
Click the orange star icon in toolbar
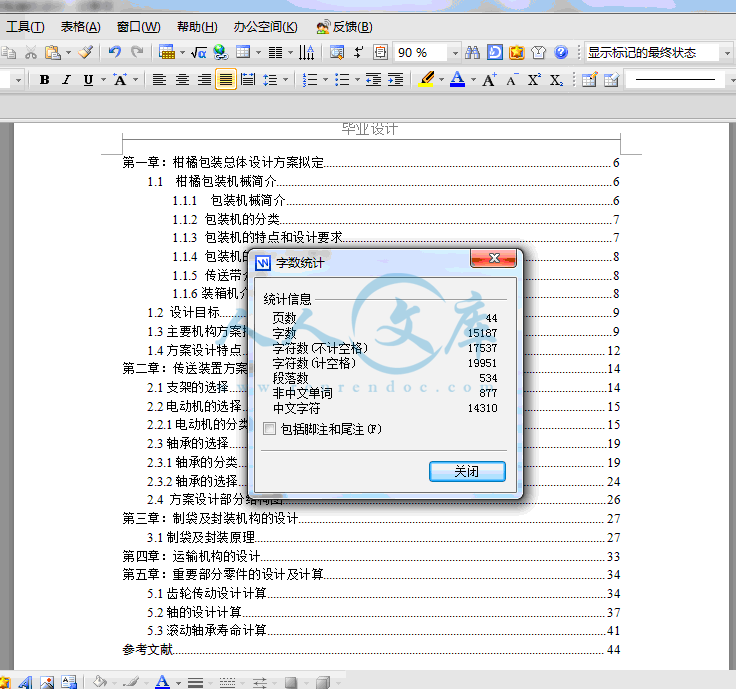(x=516, y=52)
